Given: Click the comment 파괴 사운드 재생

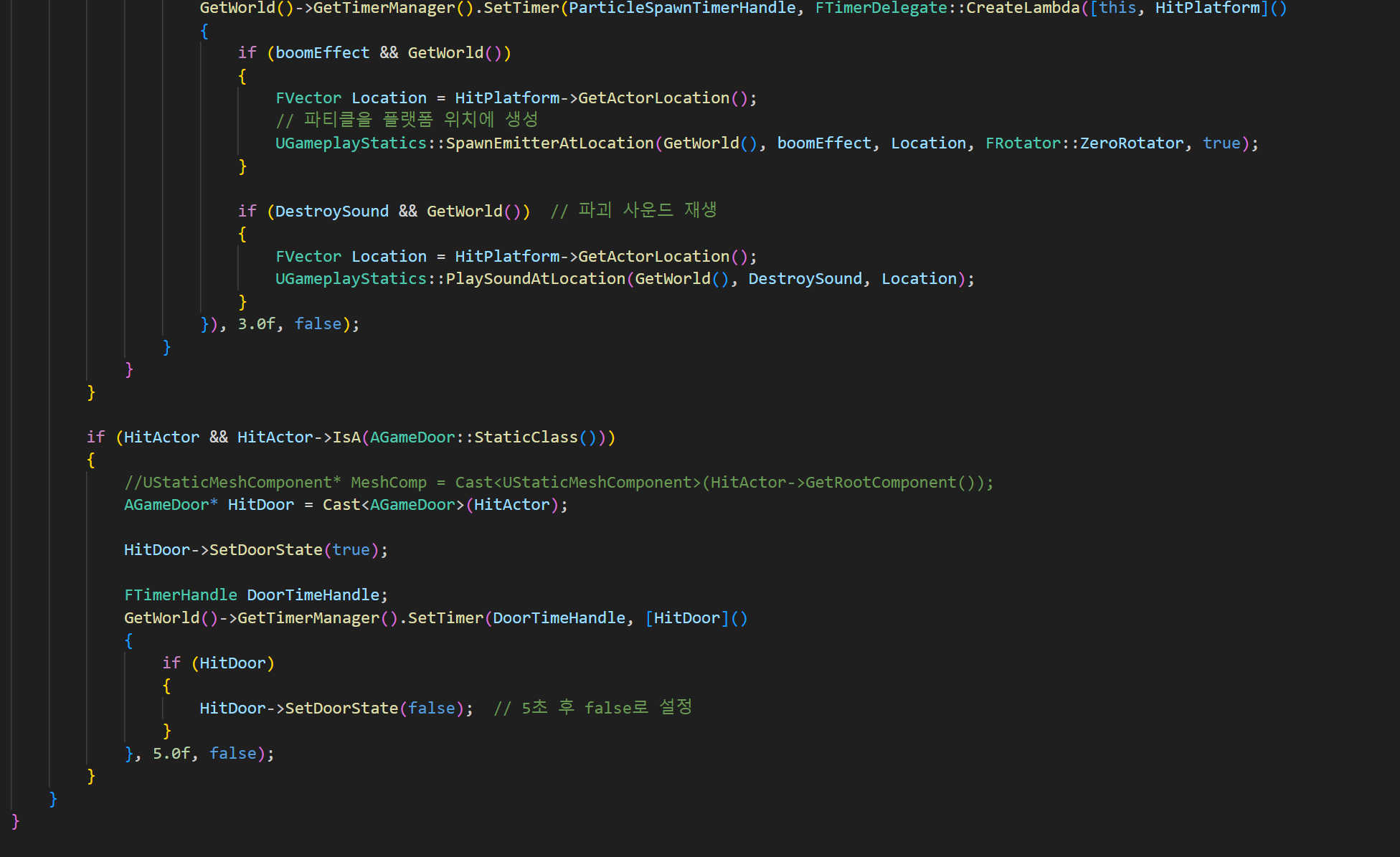Looking at the screenshot, I should click(633, 210).
